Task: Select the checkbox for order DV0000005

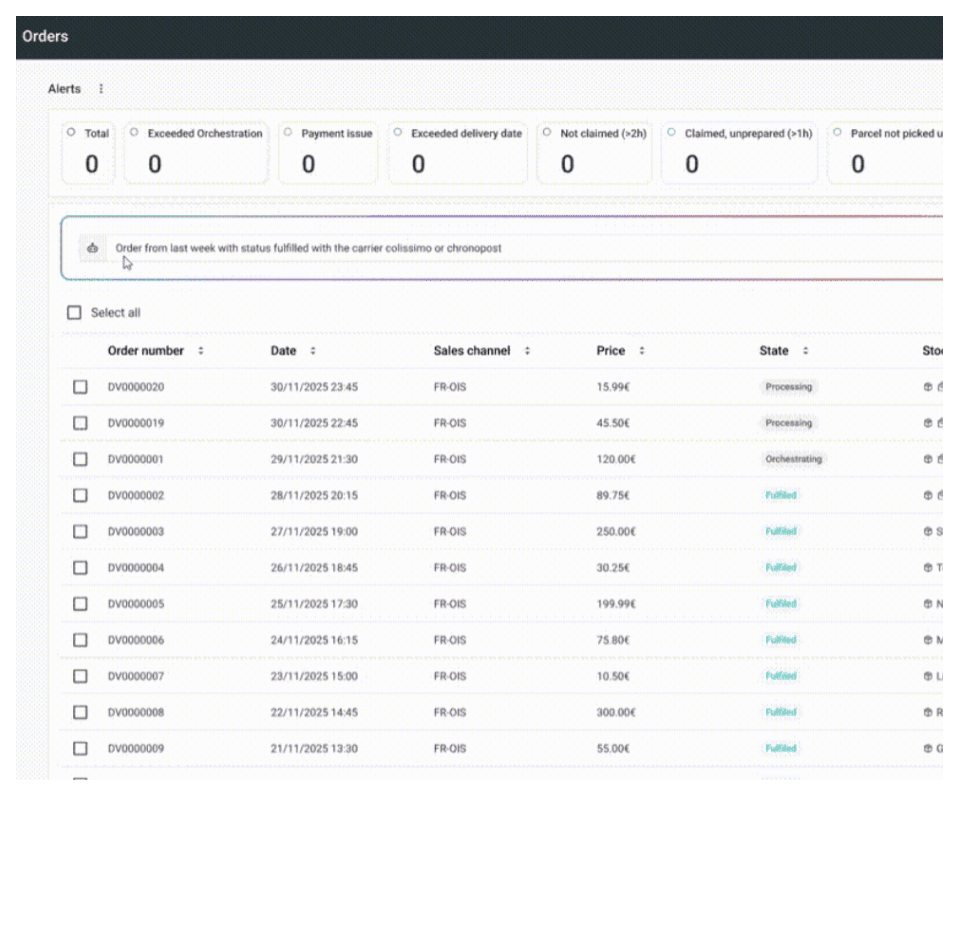Action: (80, 604)
